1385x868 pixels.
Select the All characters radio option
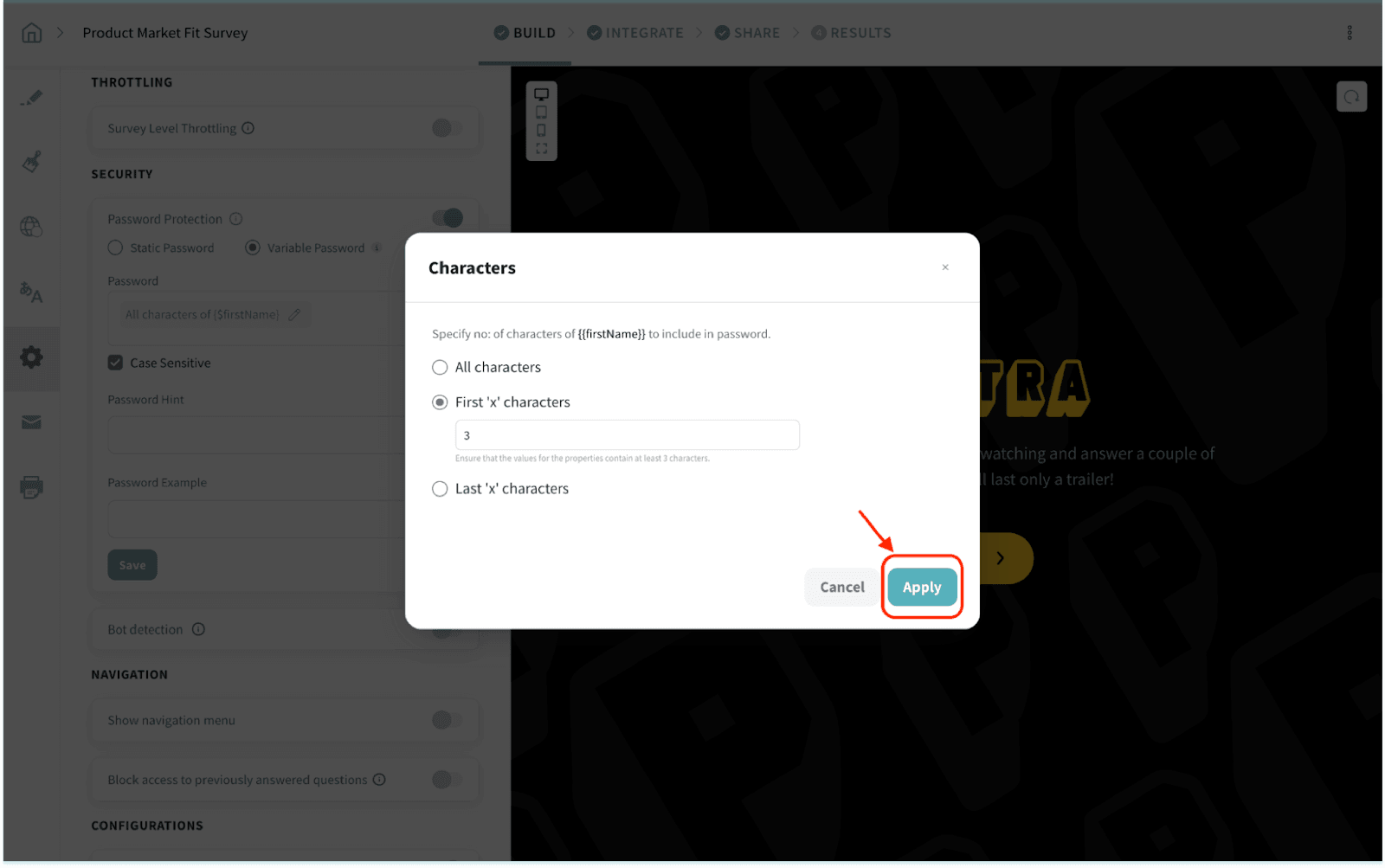pyautogui.click(x=440, y=368)
